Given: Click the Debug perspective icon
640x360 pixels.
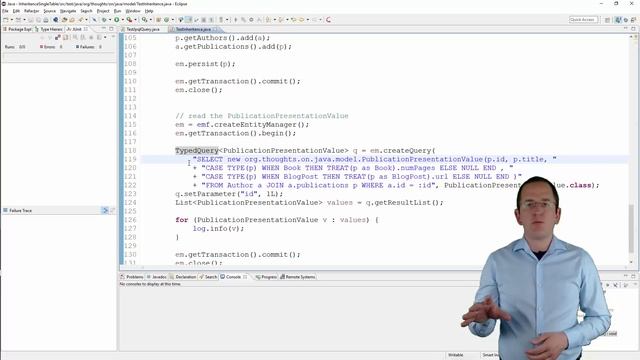Looking at the screenshot, I should [626, 20].
